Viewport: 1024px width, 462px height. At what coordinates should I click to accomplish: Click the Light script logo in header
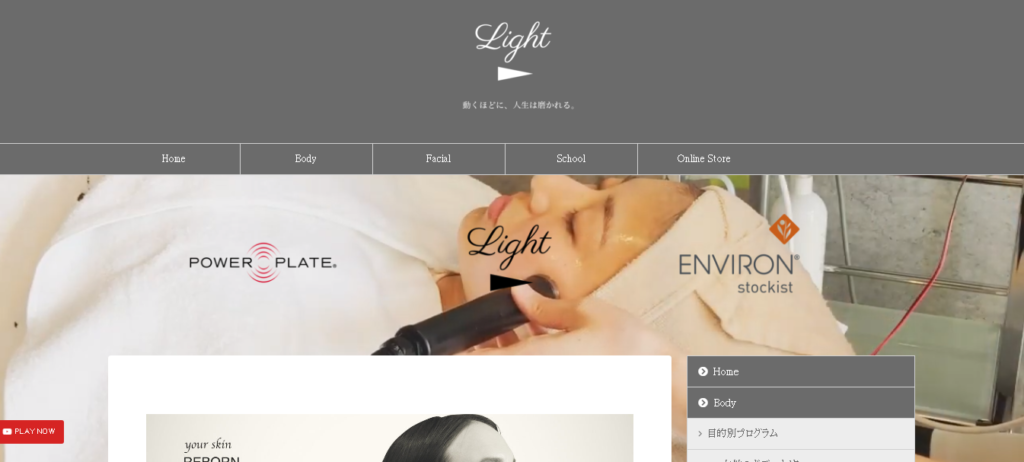coord(513,41)
